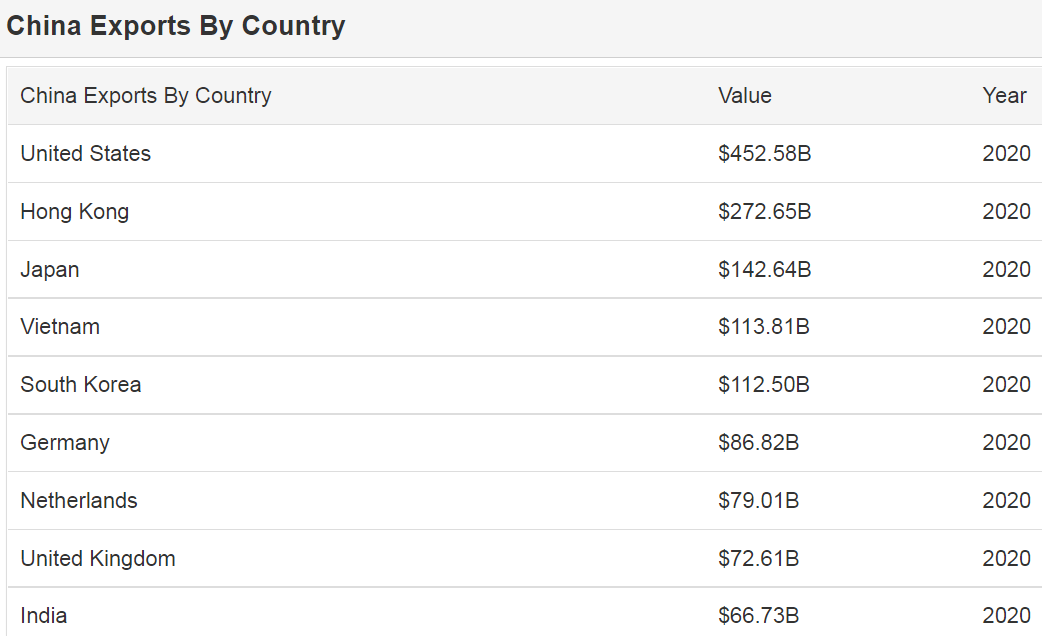Click the China Exports By Country page title
This screenshot has width=1042, height=636.
click(176, 26)
